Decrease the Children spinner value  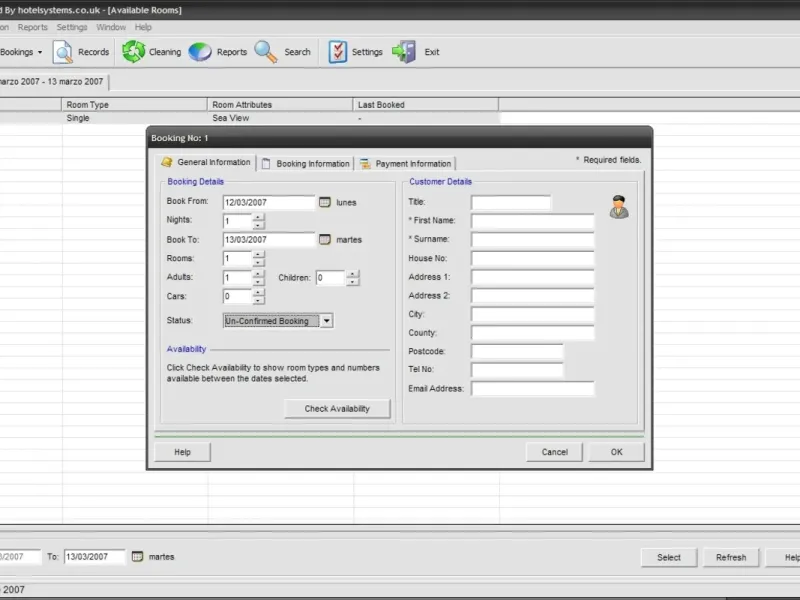click(x=353, y=282)
